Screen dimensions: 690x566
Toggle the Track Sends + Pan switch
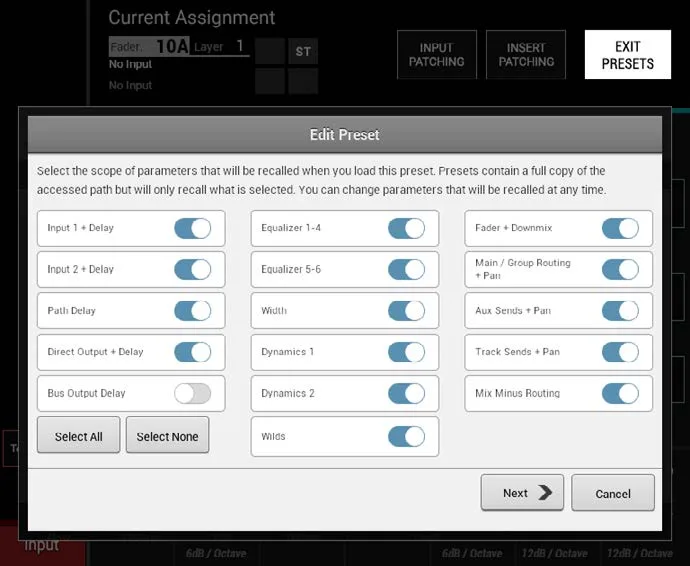coord(620,352)
